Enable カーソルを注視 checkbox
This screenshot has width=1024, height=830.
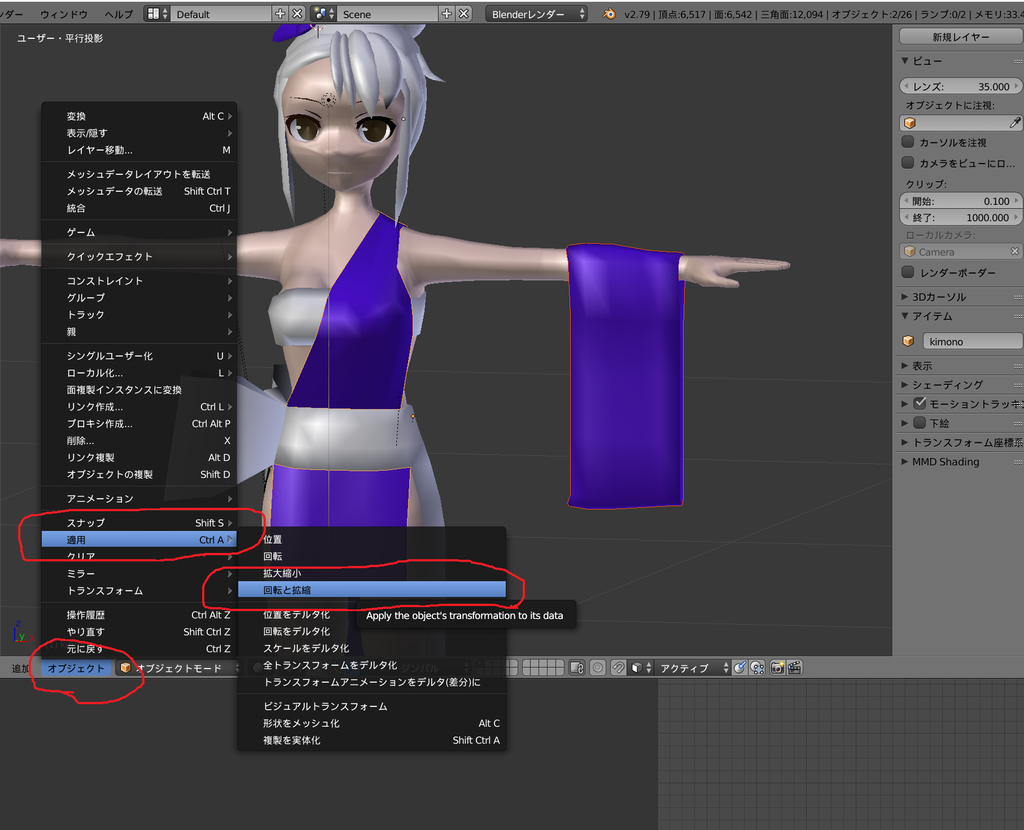[907, 142]
